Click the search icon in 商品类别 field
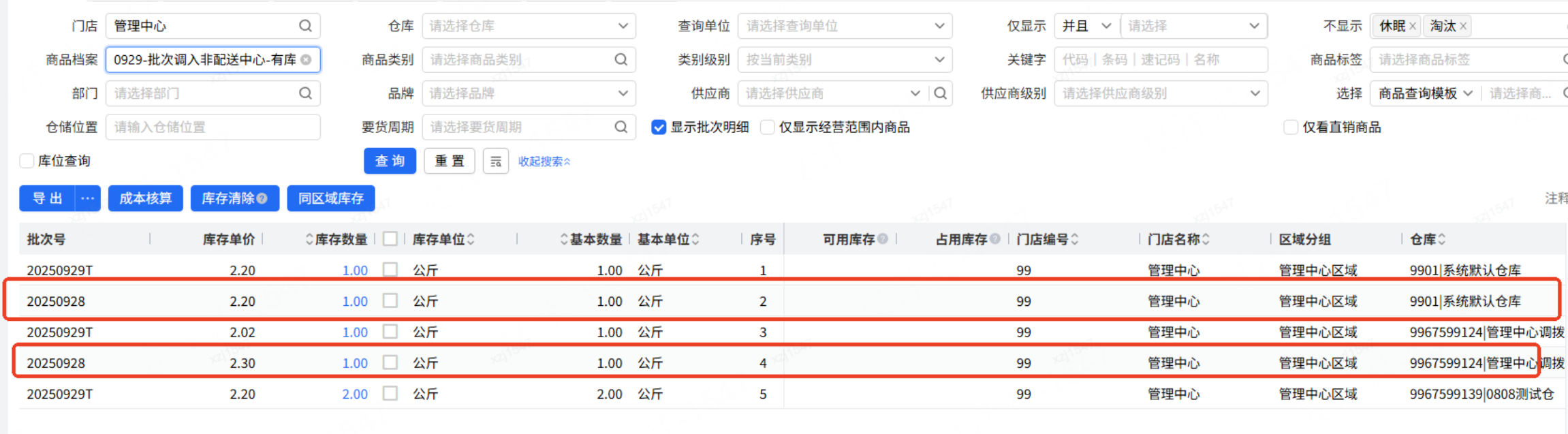The width and height of the screenshot is (1568, 434). (x=621, y=60)
